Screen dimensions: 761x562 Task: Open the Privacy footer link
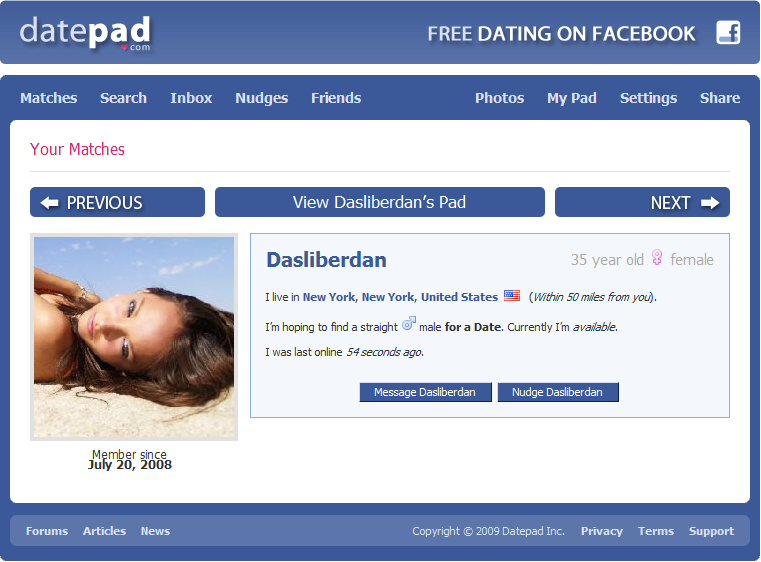602,531
